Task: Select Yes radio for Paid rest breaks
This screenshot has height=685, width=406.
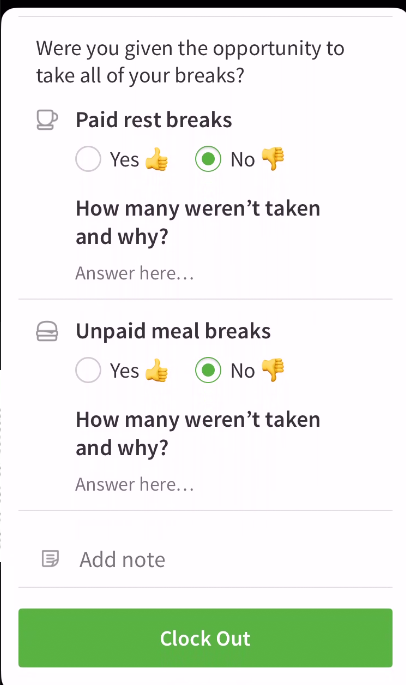Action: (x=88, y=159)
